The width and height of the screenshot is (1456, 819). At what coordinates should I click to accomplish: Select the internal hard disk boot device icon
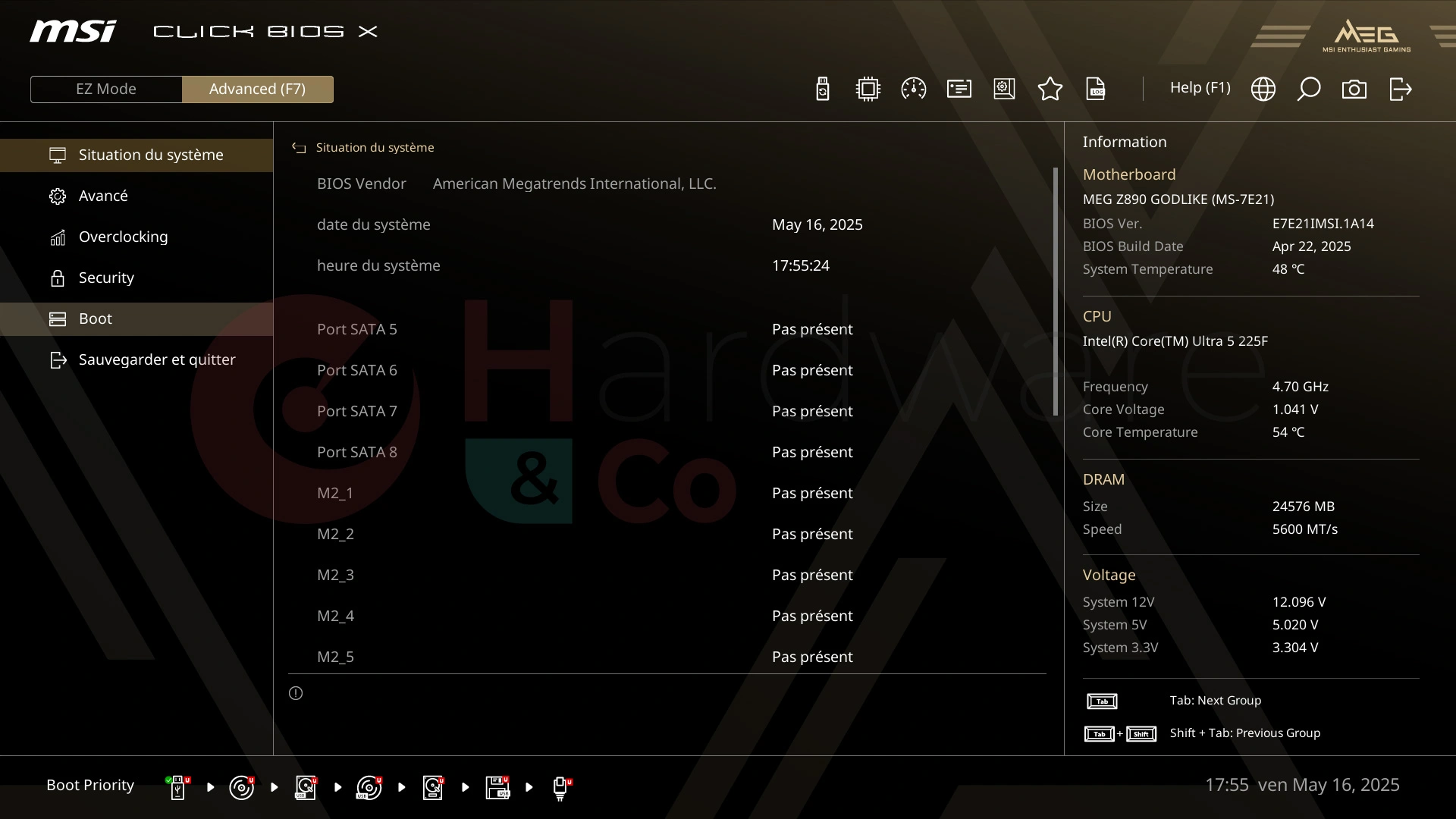point(433,787)
